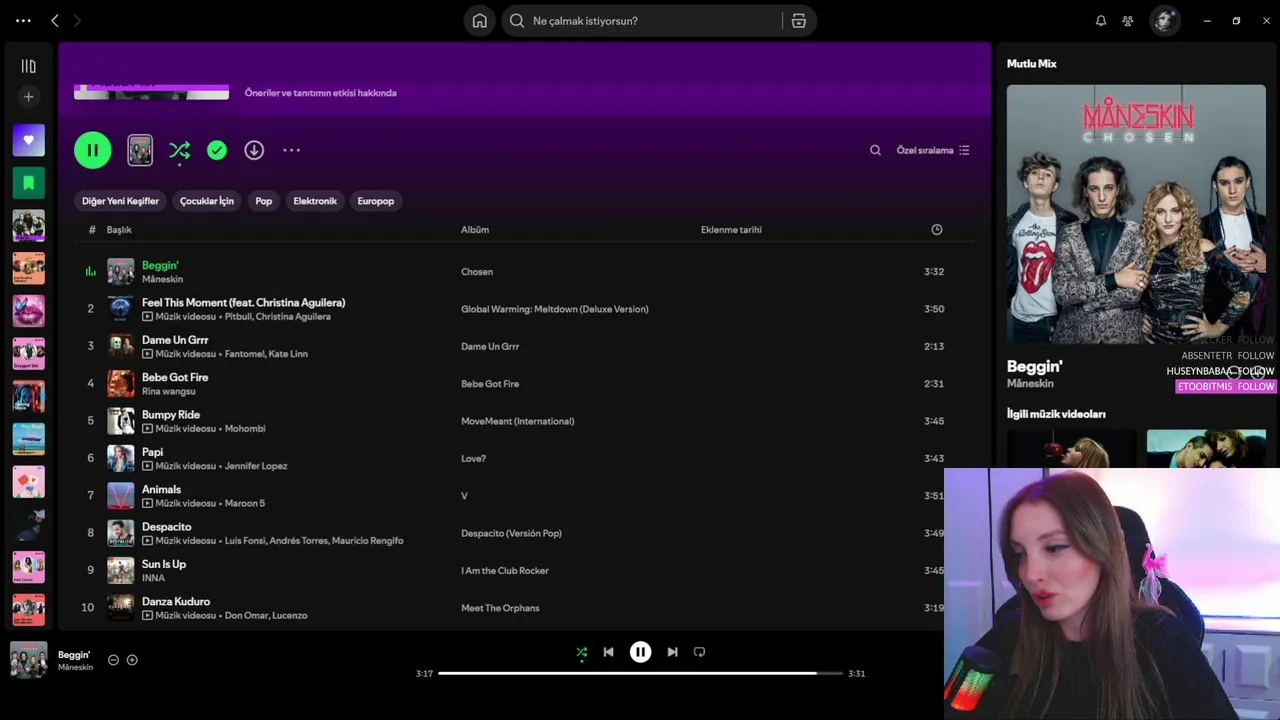Open the 'Mutlu Mix' panel title
The height and width of the screenshot is (720, 1280).
click(x=1032, y=64)
